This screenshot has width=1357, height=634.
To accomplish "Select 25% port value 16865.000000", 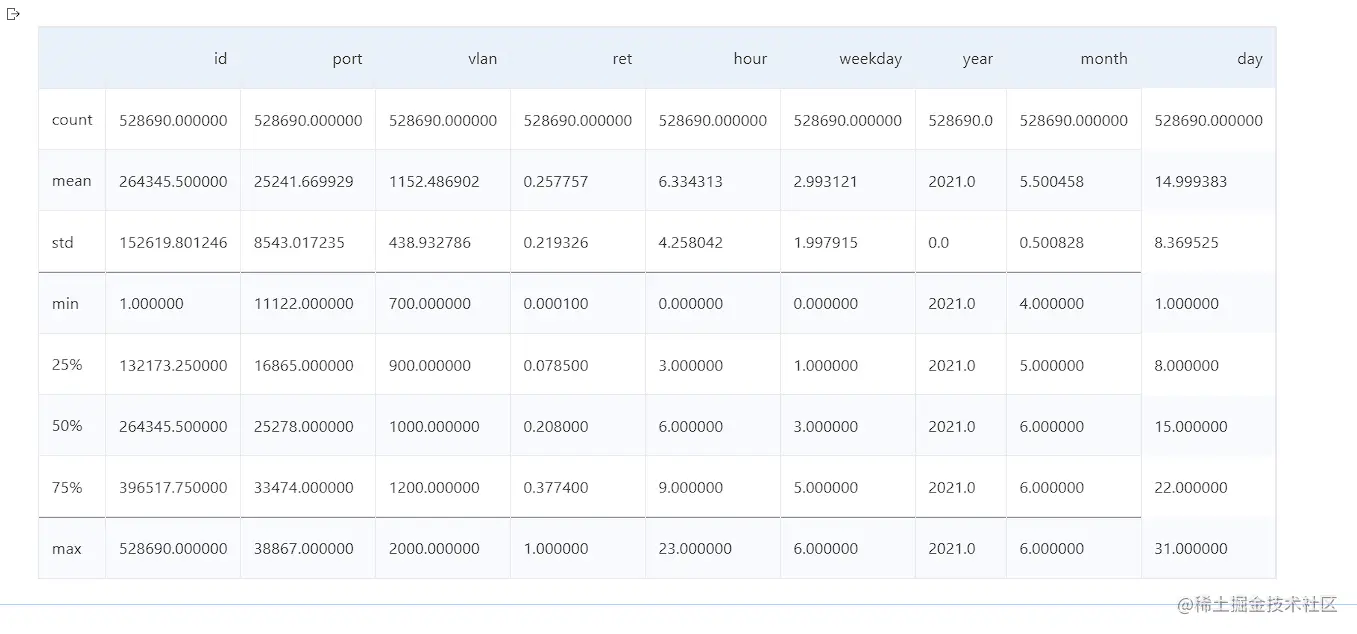I will (x=304, y=366).
